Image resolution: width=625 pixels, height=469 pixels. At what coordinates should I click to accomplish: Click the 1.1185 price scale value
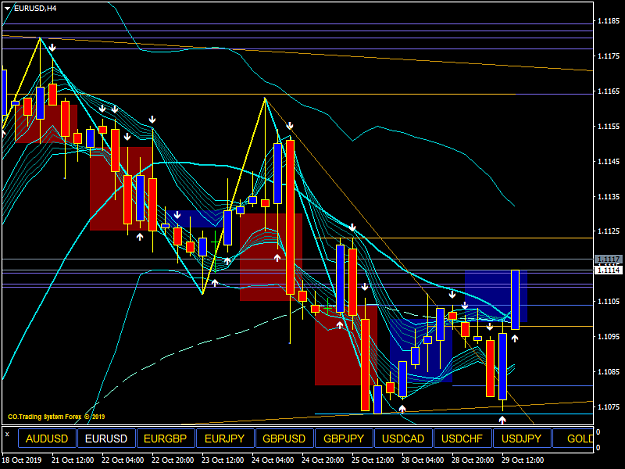(609, 21)
